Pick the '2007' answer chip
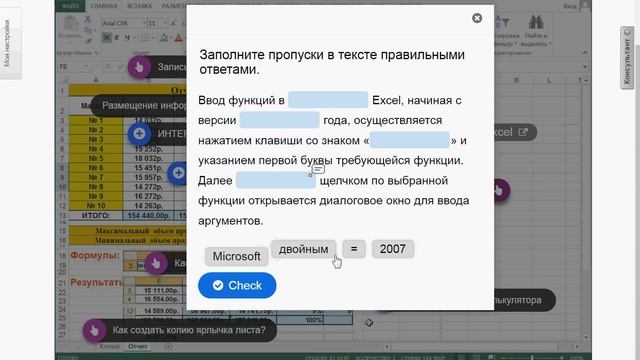This screenshot has height=360, width=640. 393,249
